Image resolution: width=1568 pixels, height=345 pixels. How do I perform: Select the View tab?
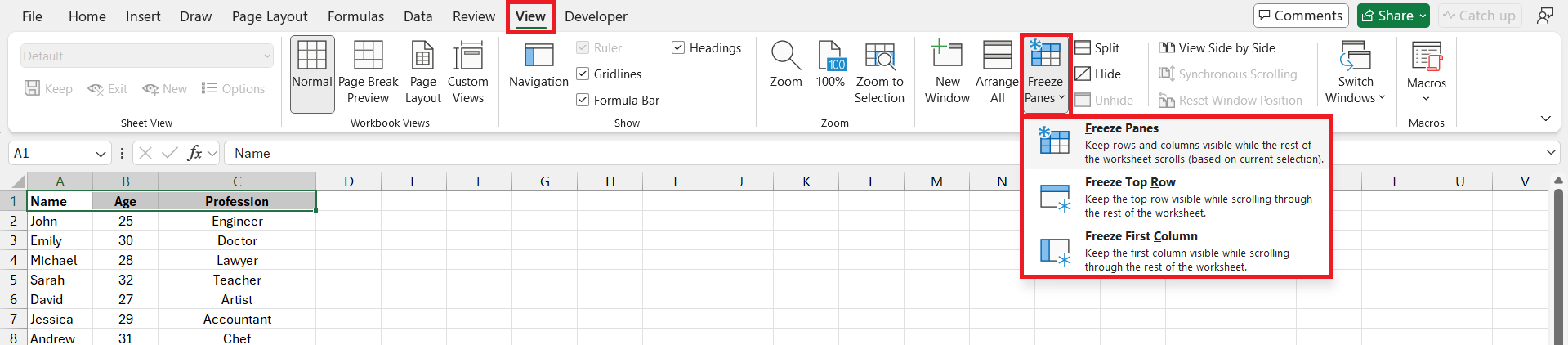pyautogui.click(x=530, y=16)
